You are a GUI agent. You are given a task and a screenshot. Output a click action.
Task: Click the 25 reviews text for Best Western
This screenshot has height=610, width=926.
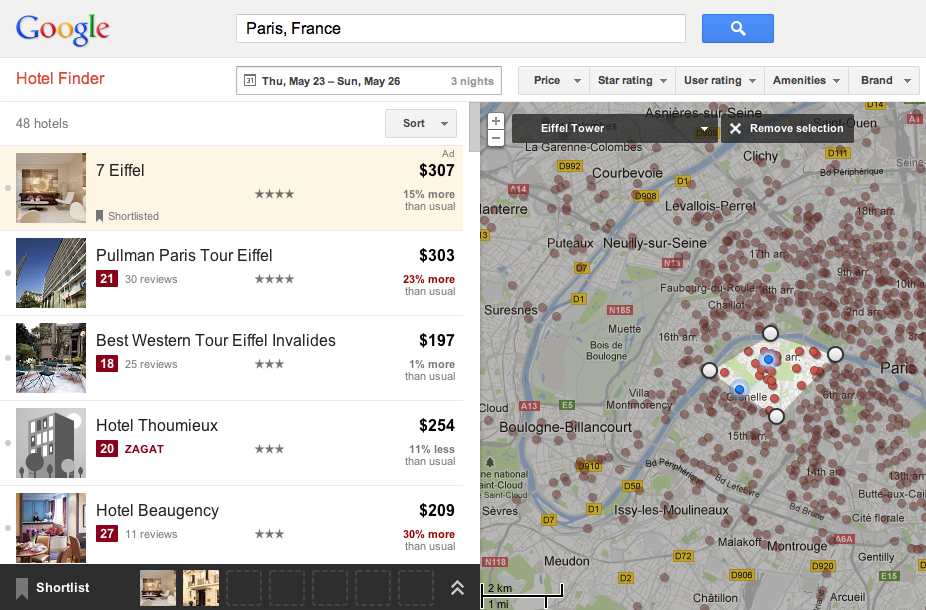151,364
